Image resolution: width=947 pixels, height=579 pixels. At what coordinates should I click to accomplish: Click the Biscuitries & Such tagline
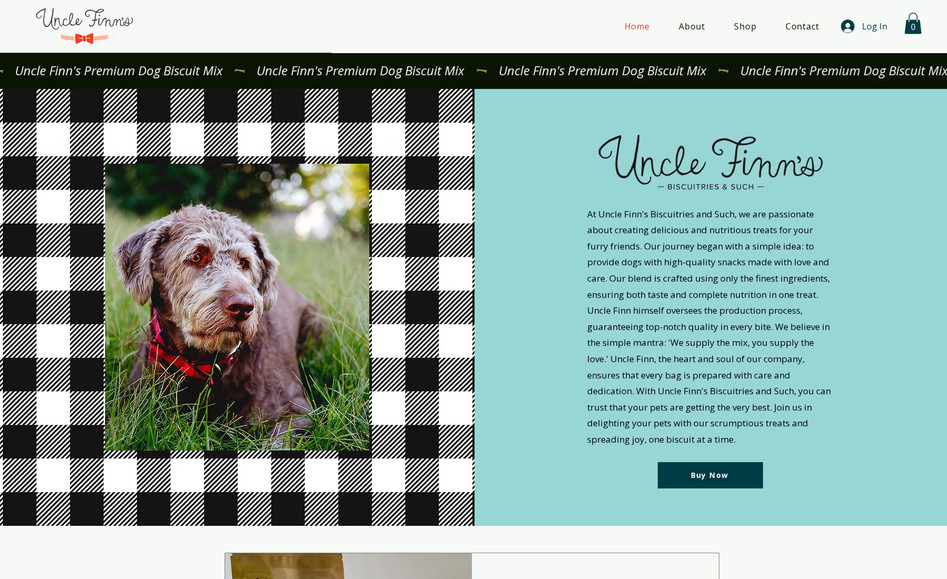[x=710, y=187]
